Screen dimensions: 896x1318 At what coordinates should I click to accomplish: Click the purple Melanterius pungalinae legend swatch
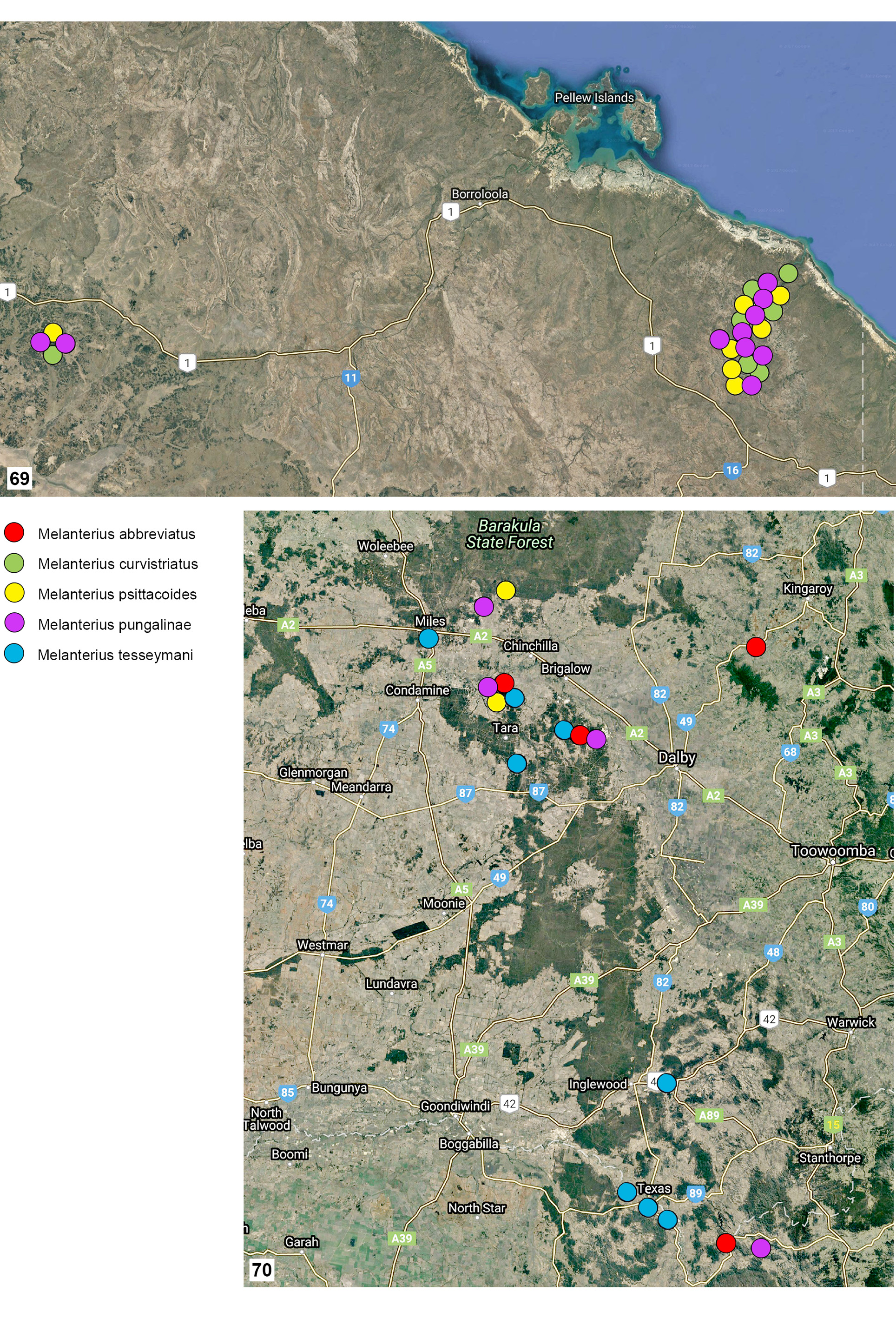(x=14, y=623)
